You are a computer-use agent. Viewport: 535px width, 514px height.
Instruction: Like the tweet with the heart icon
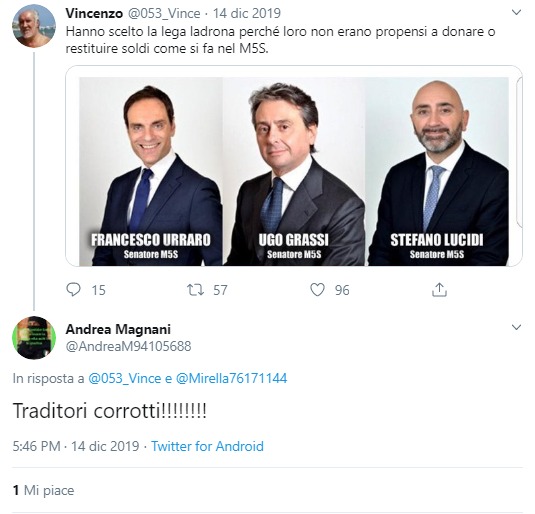(x=317, y=290)
